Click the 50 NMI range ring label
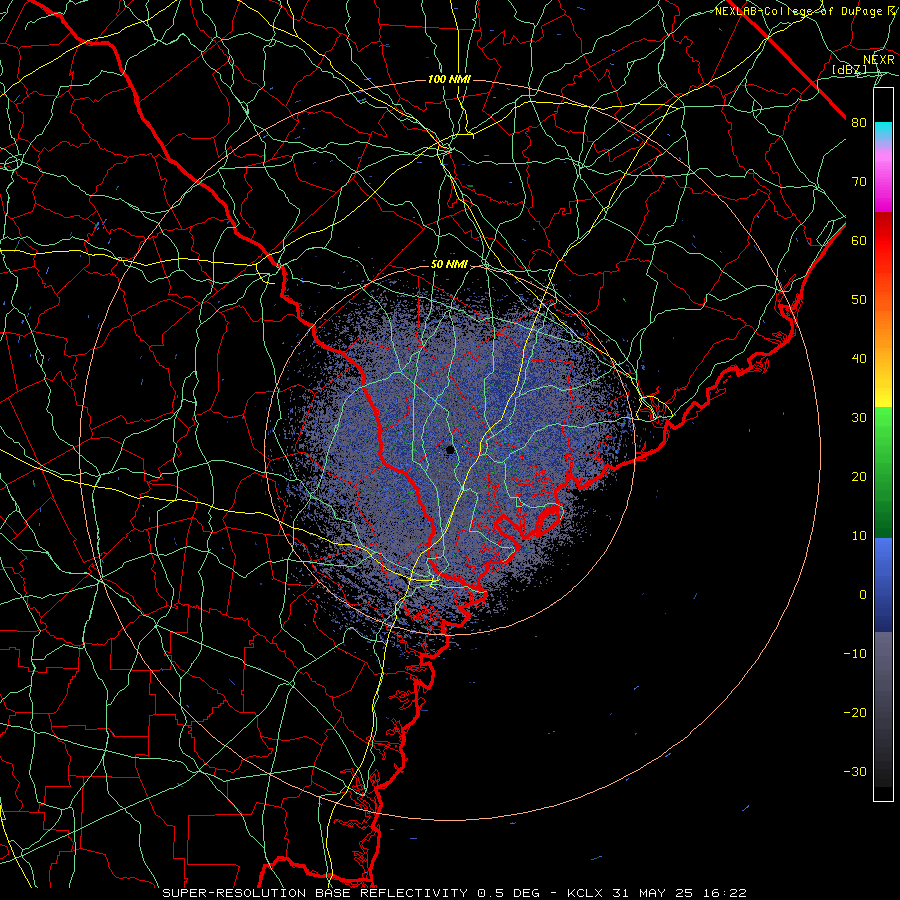This screenshot has height=900, width=900. tap(449, 265)
